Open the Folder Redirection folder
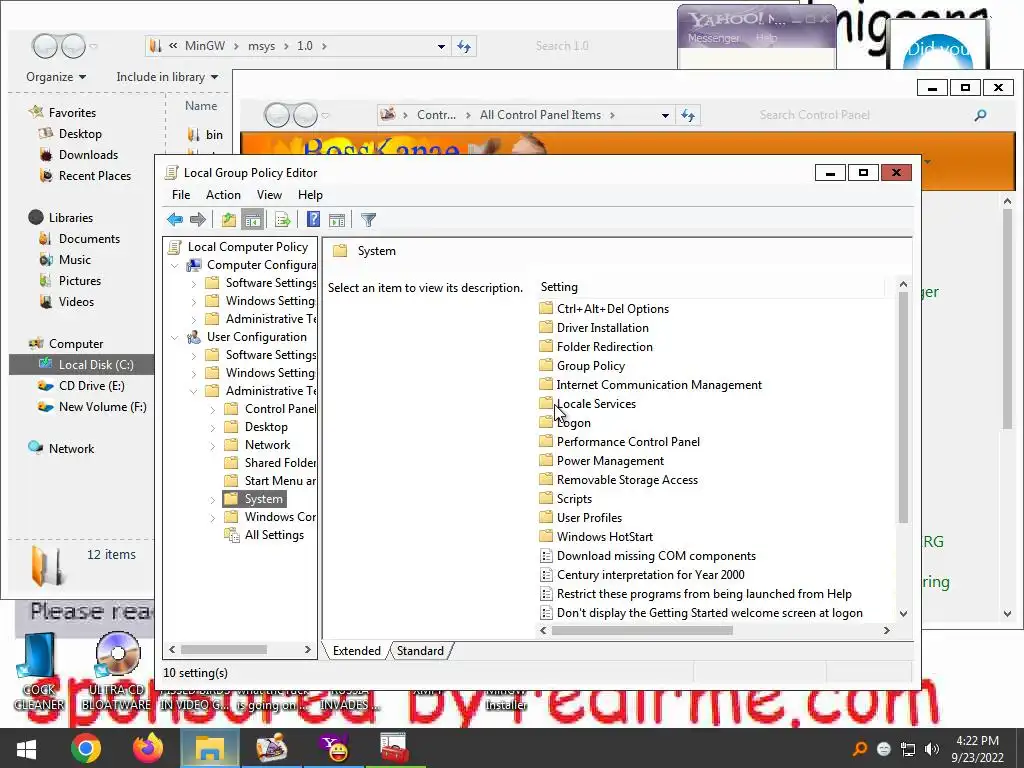1024x768 pixels. tap(604, 347)
